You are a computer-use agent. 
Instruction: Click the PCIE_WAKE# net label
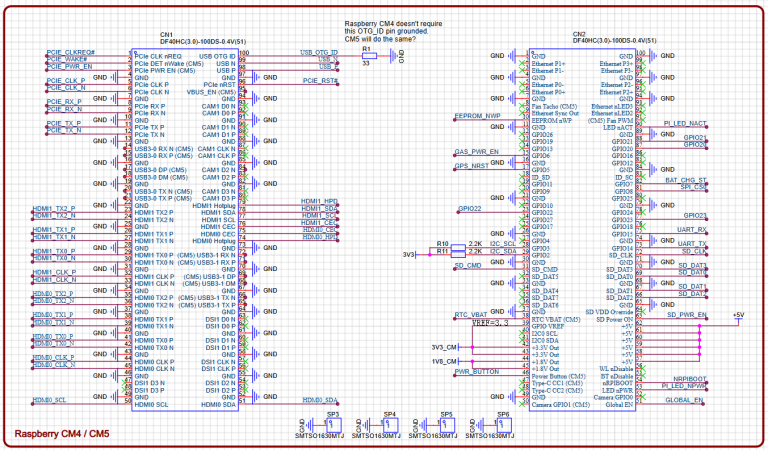[x=67, y=59]
